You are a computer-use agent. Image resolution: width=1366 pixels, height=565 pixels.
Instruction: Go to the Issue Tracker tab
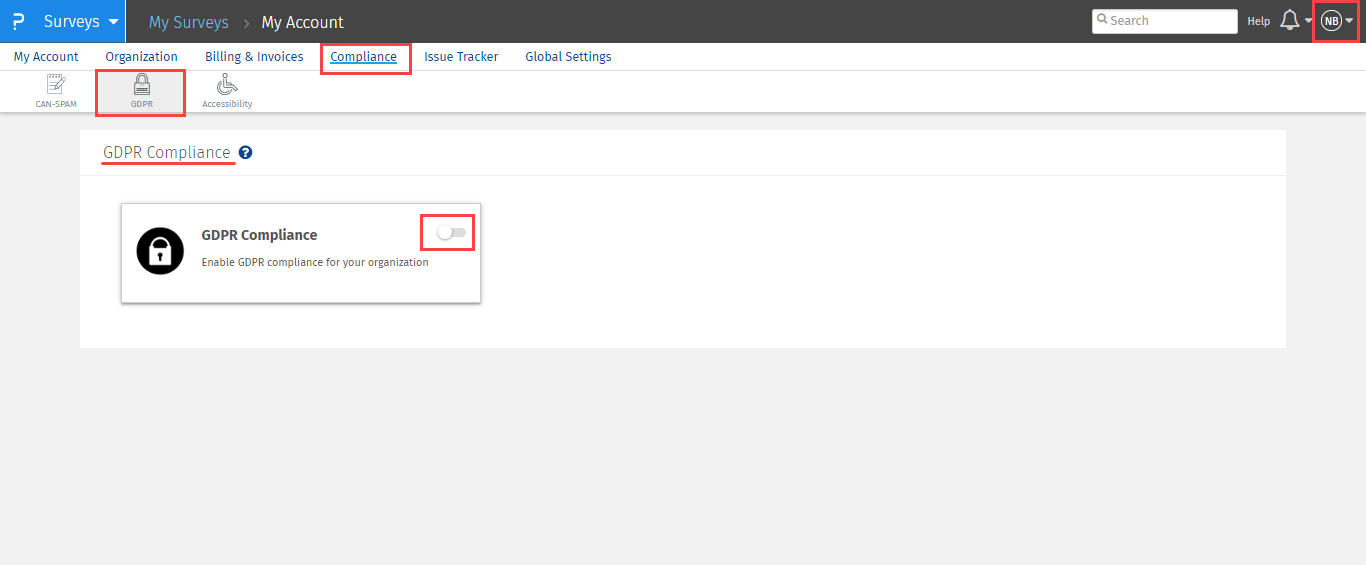point(461,57)
